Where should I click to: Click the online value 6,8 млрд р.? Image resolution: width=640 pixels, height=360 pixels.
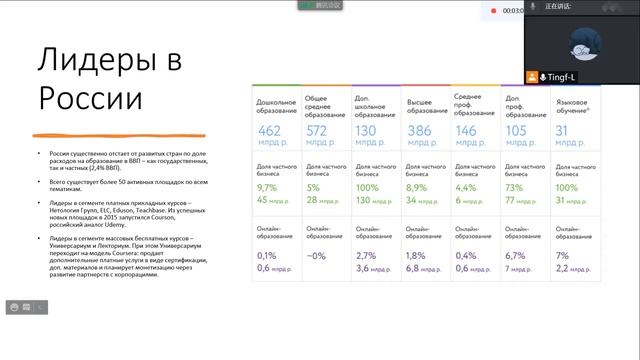pyautogui.click(x=423, y=269)
